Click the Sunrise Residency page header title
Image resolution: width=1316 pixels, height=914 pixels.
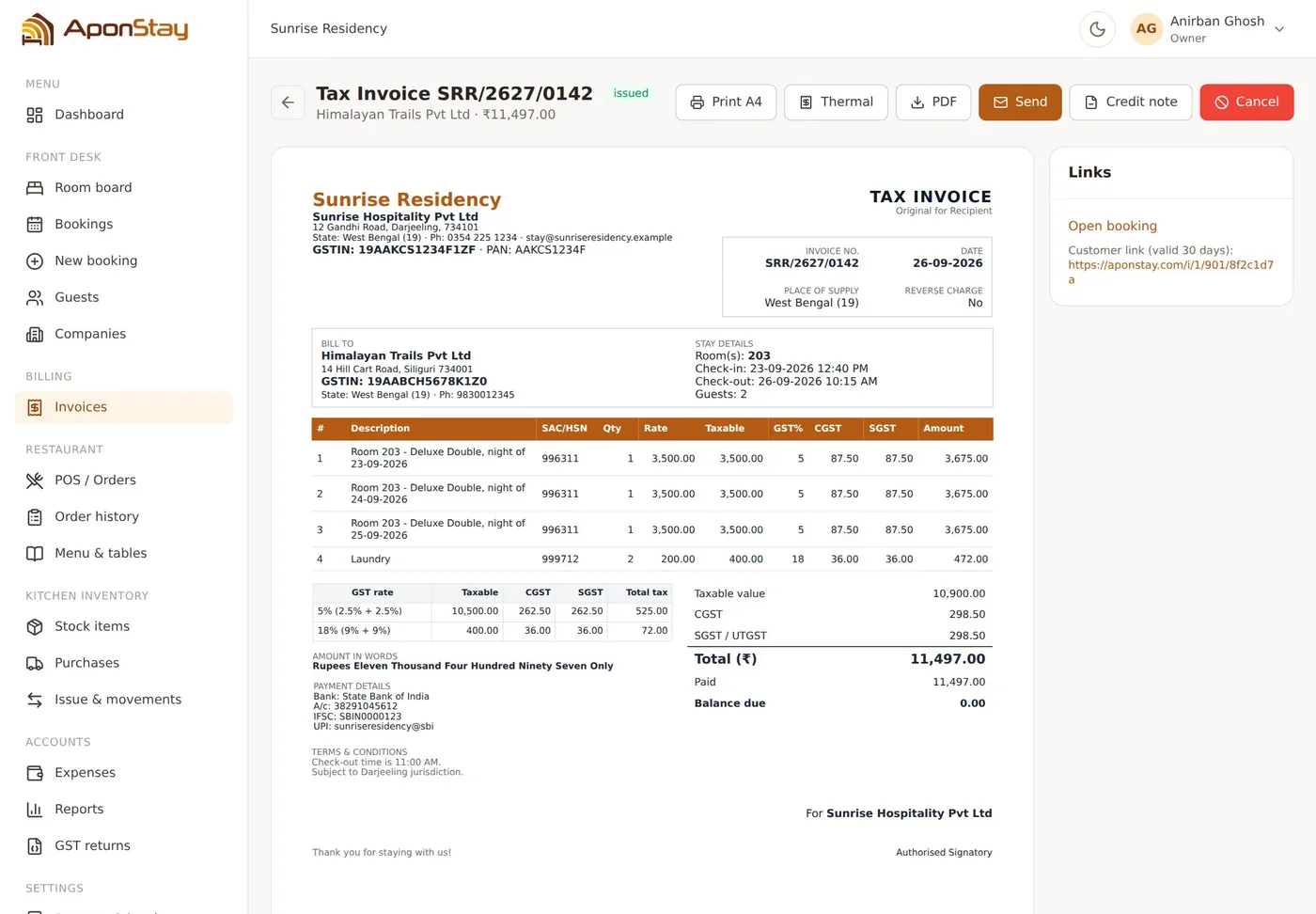pos(329,29)
